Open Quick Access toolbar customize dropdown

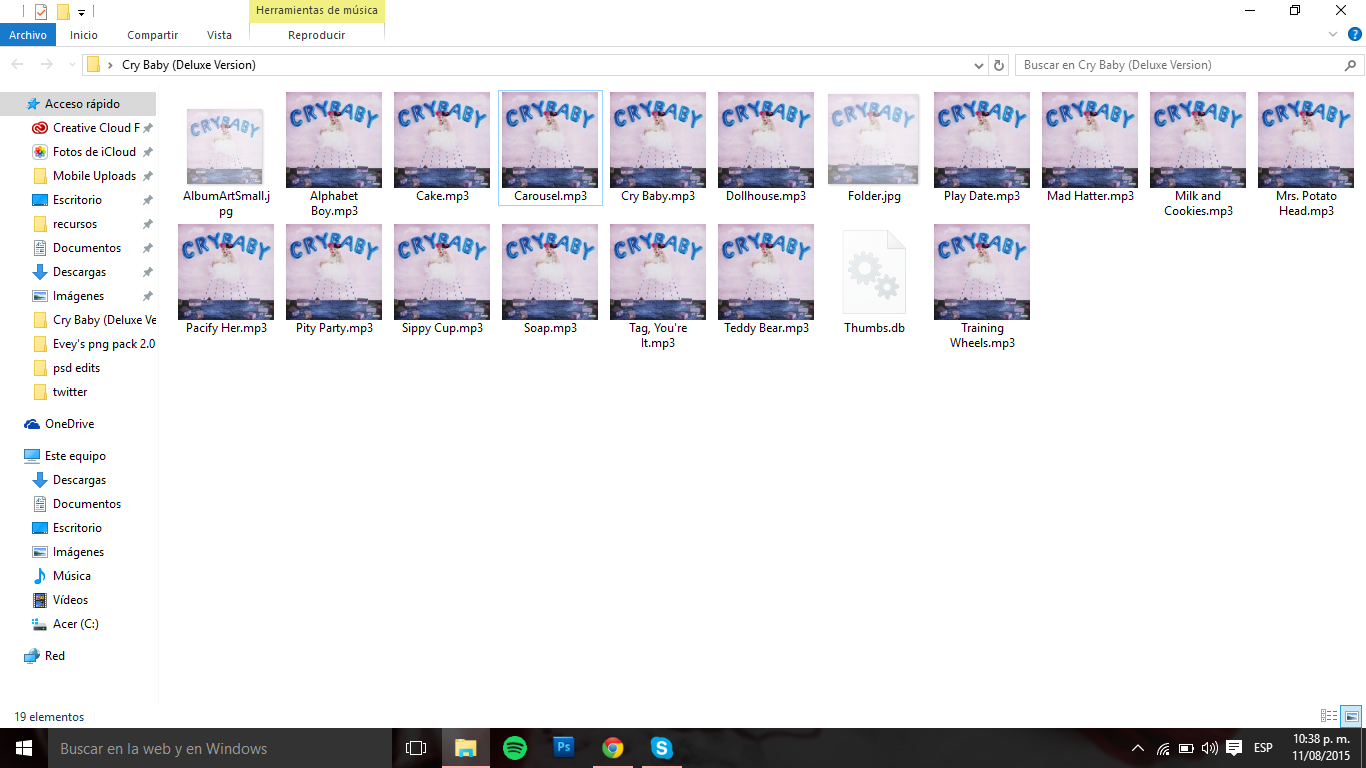(81, 12)
